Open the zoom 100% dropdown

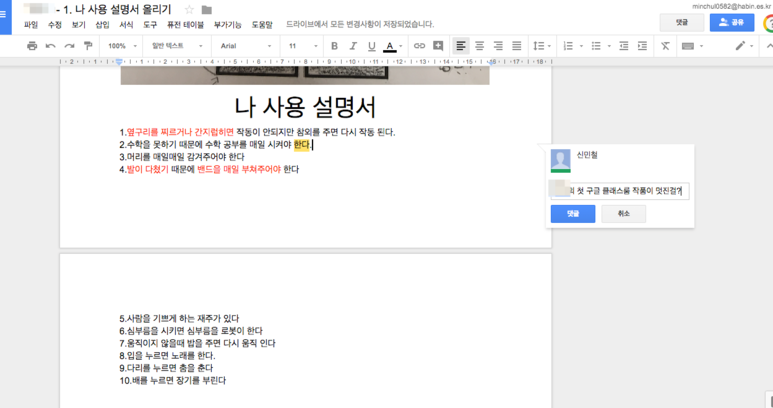(x=122, y=46)
